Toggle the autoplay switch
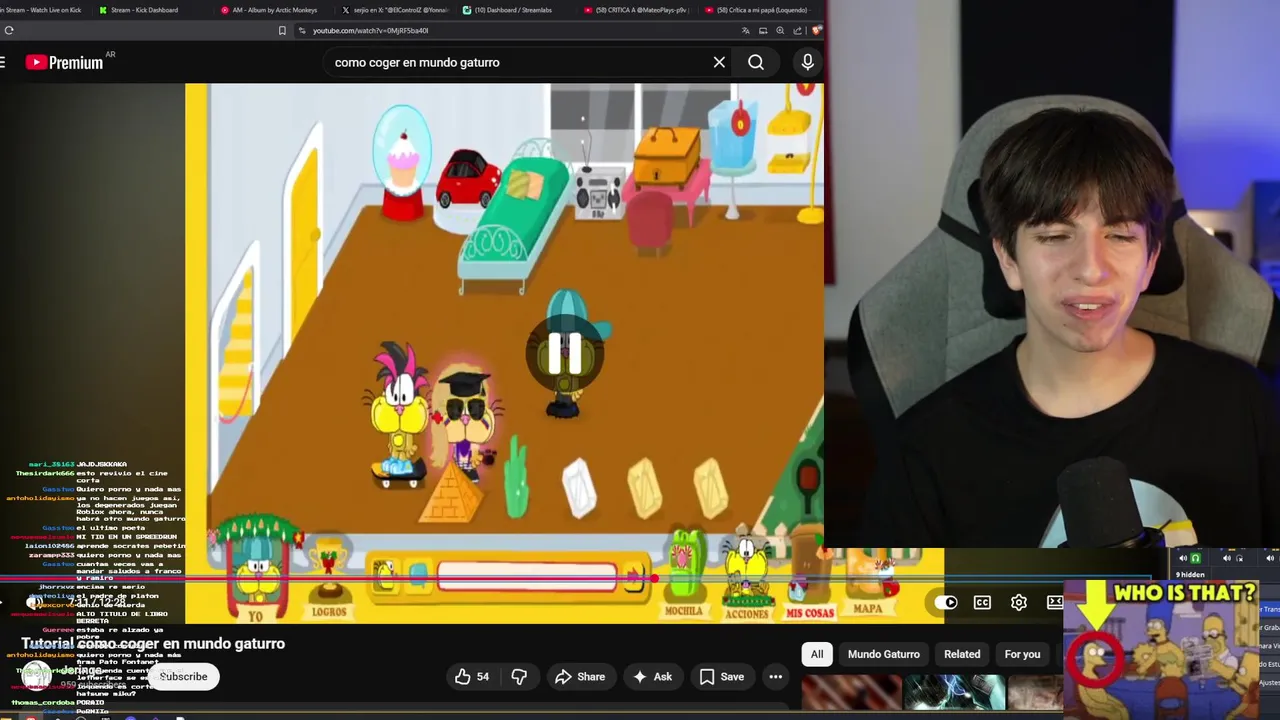This screenshot has width=1280, height=720. 945,602
